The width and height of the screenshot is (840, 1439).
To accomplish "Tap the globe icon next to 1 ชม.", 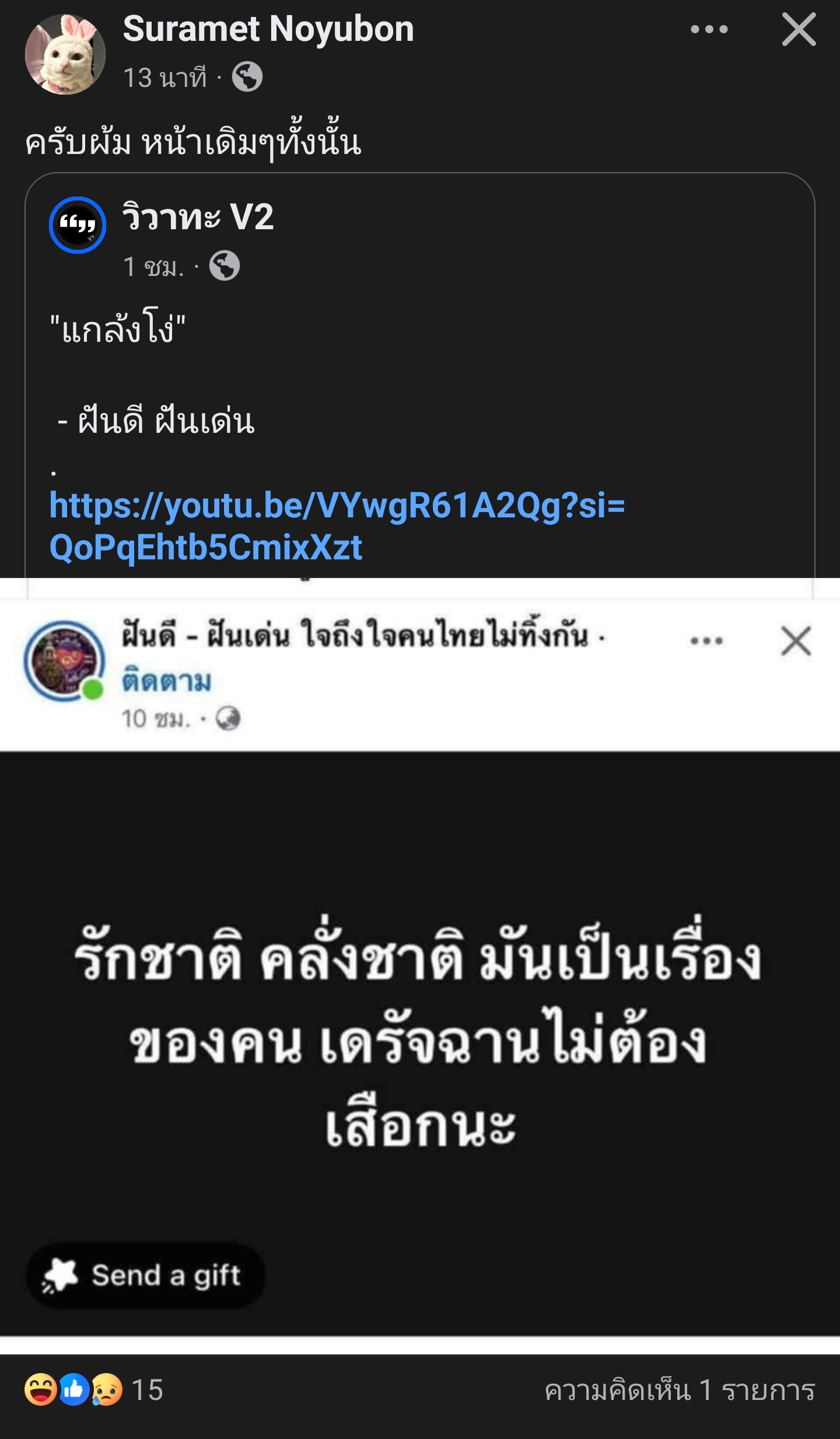I will (x=225, y=266).
